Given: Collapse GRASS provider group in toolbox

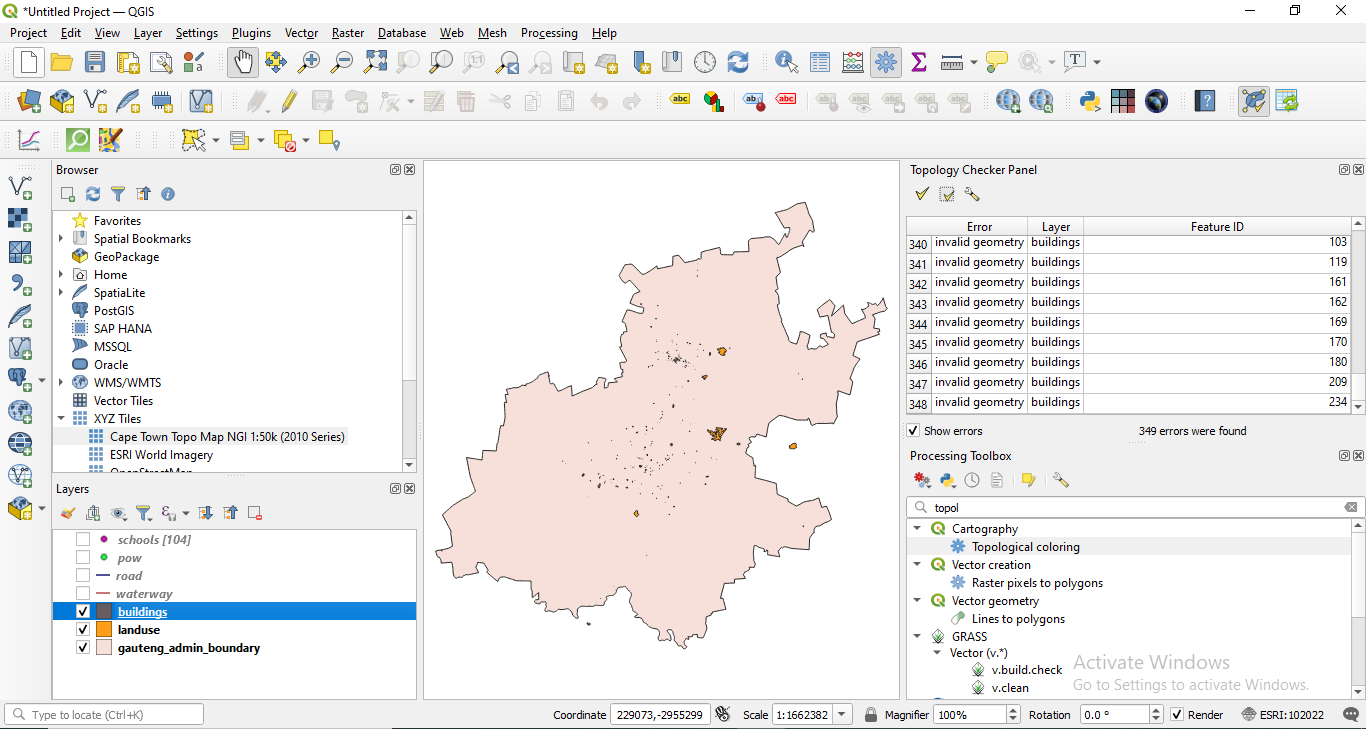Looking at the screenshot, I should tap(917, 636).
